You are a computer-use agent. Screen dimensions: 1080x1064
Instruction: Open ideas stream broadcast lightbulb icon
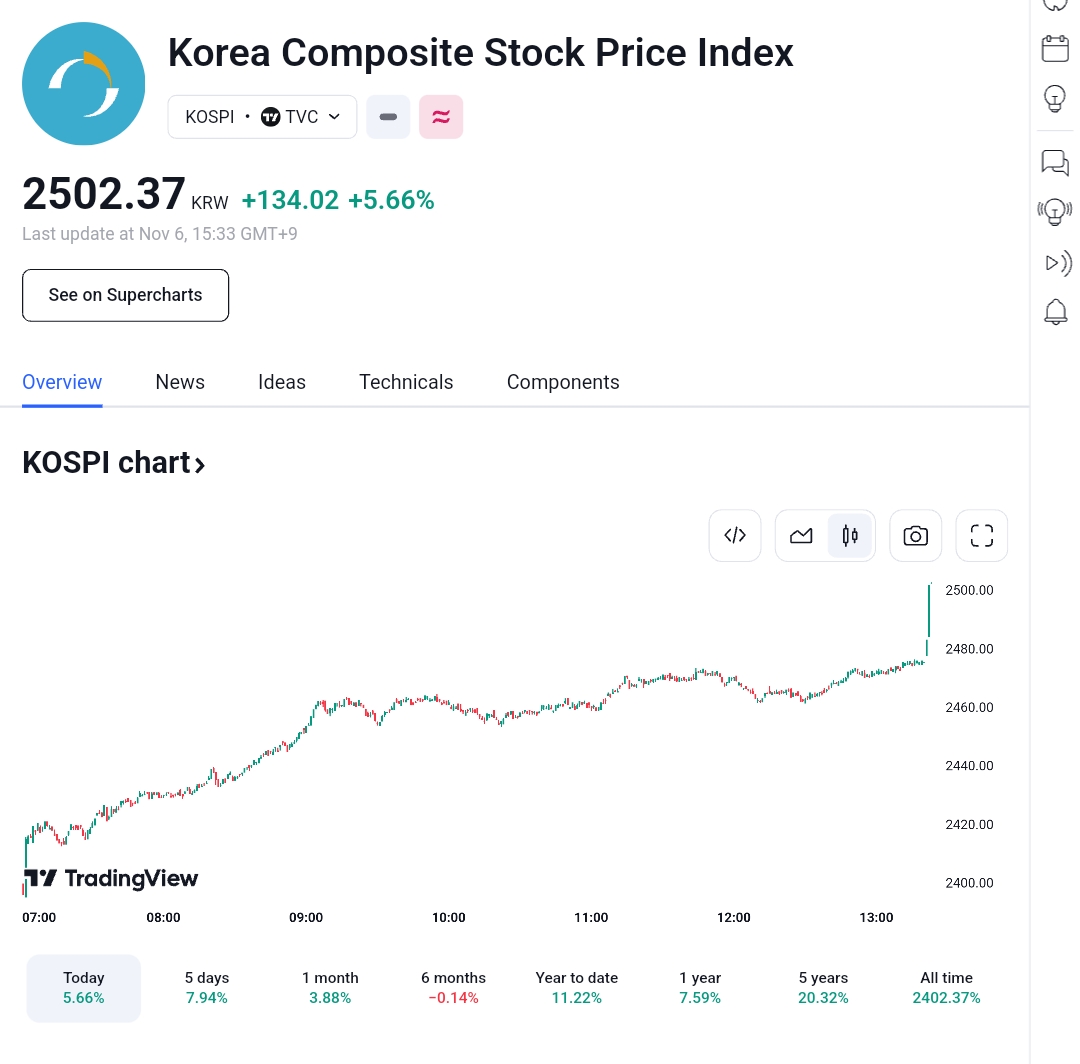[1055, 211]
